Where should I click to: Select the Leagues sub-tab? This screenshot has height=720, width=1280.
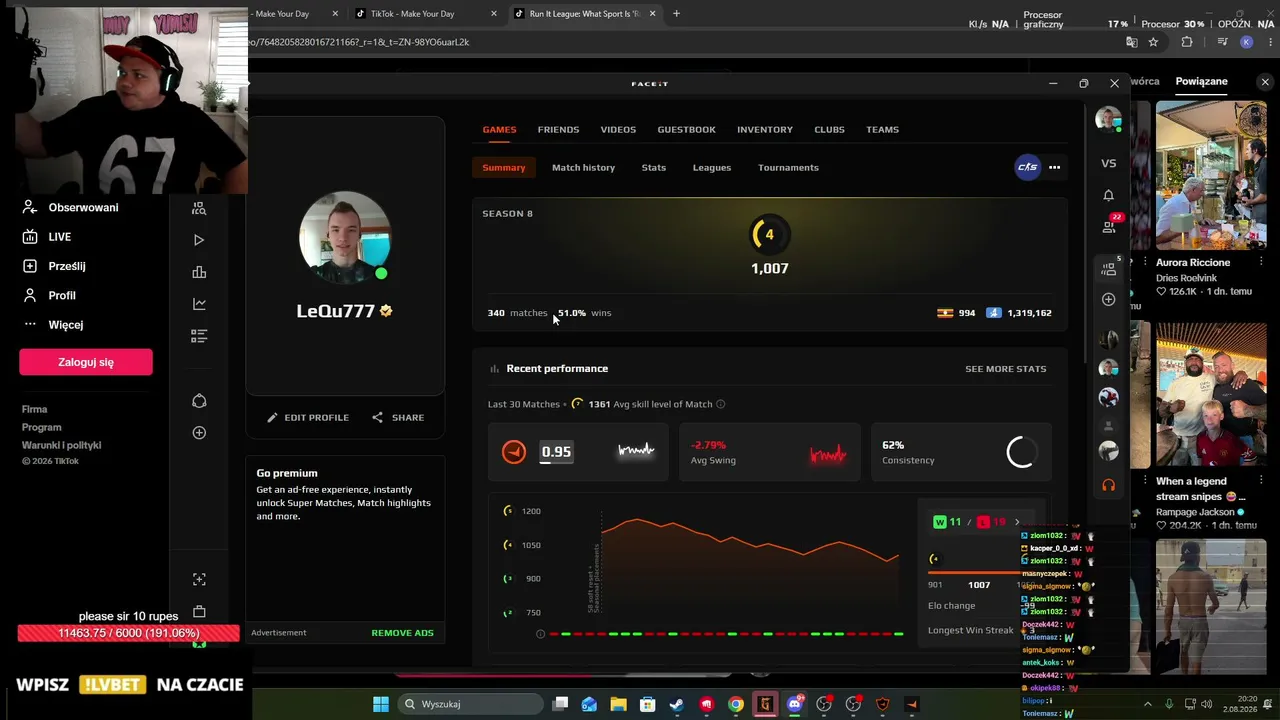(x=712, y=167)
